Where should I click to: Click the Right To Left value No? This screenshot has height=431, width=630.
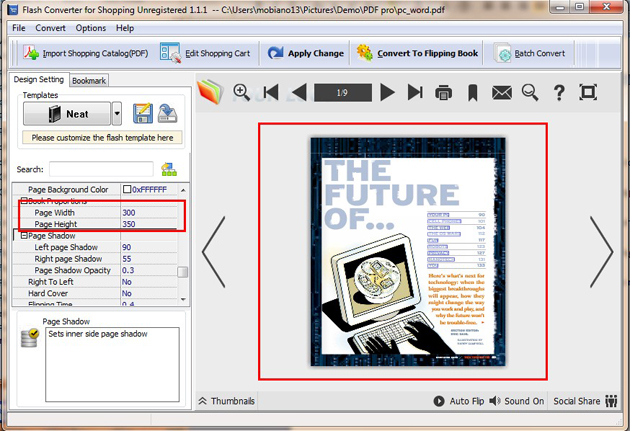point(127,282)
